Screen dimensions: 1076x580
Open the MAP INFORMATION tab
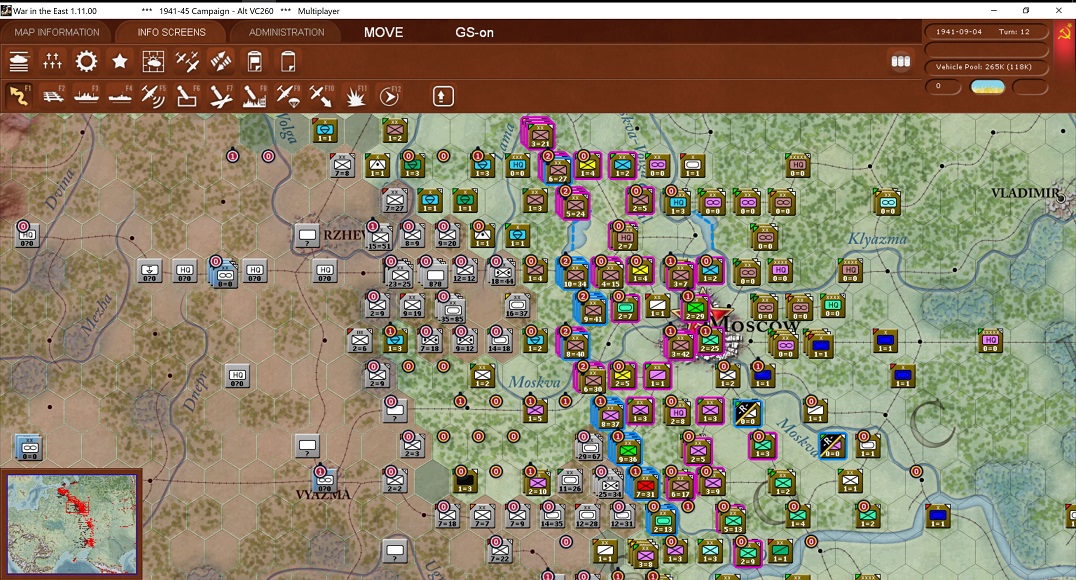coord(57,32)
